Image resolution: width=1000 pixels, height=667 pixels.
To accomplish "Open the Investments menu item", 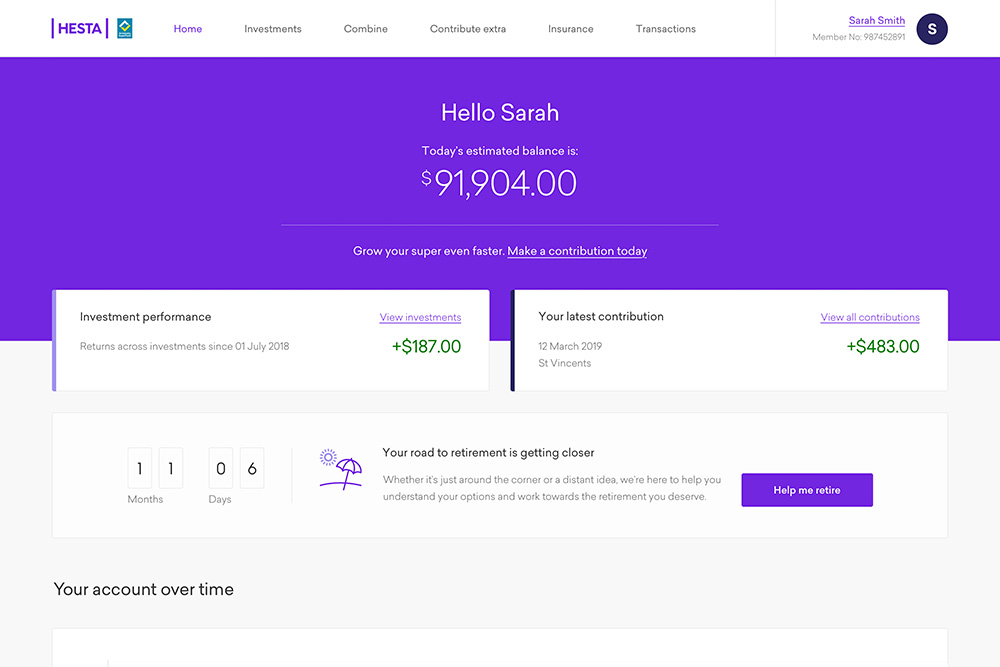I will [273, 29].
